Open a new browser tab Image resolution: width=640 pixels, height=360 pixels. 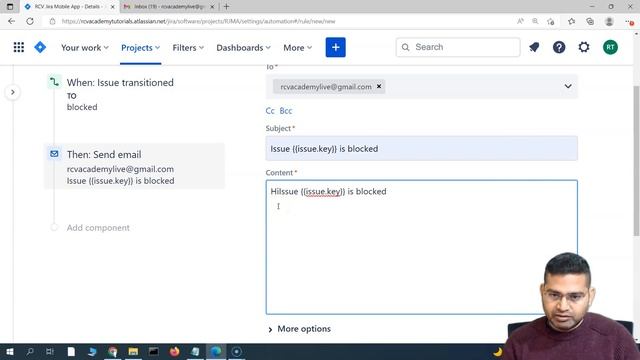click(x=227, y=7)
